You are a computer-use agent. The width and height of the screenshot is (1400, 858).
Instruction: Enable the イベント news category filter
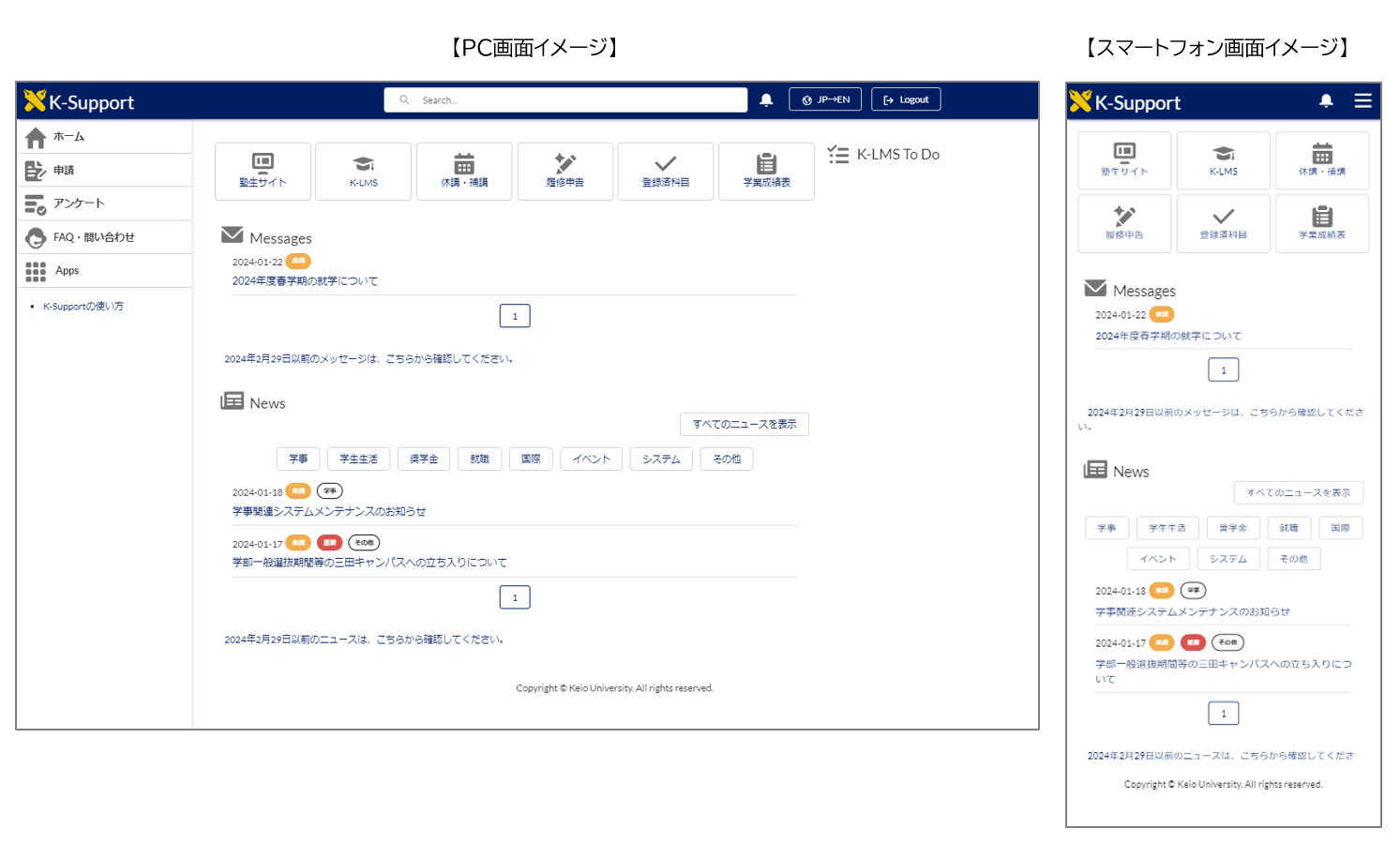pos(591,459)
